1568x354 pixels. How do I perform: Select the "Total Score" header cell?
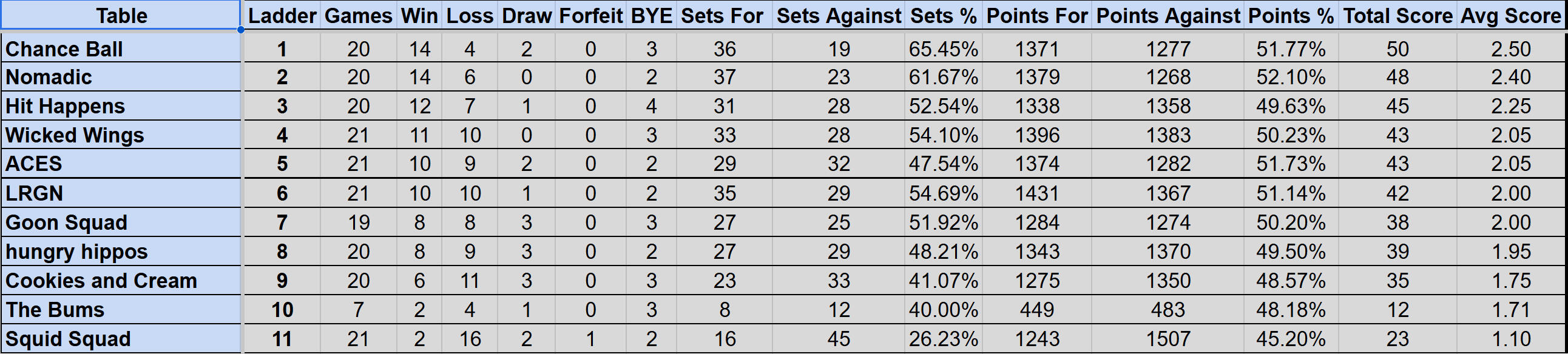pos(1397,15)
